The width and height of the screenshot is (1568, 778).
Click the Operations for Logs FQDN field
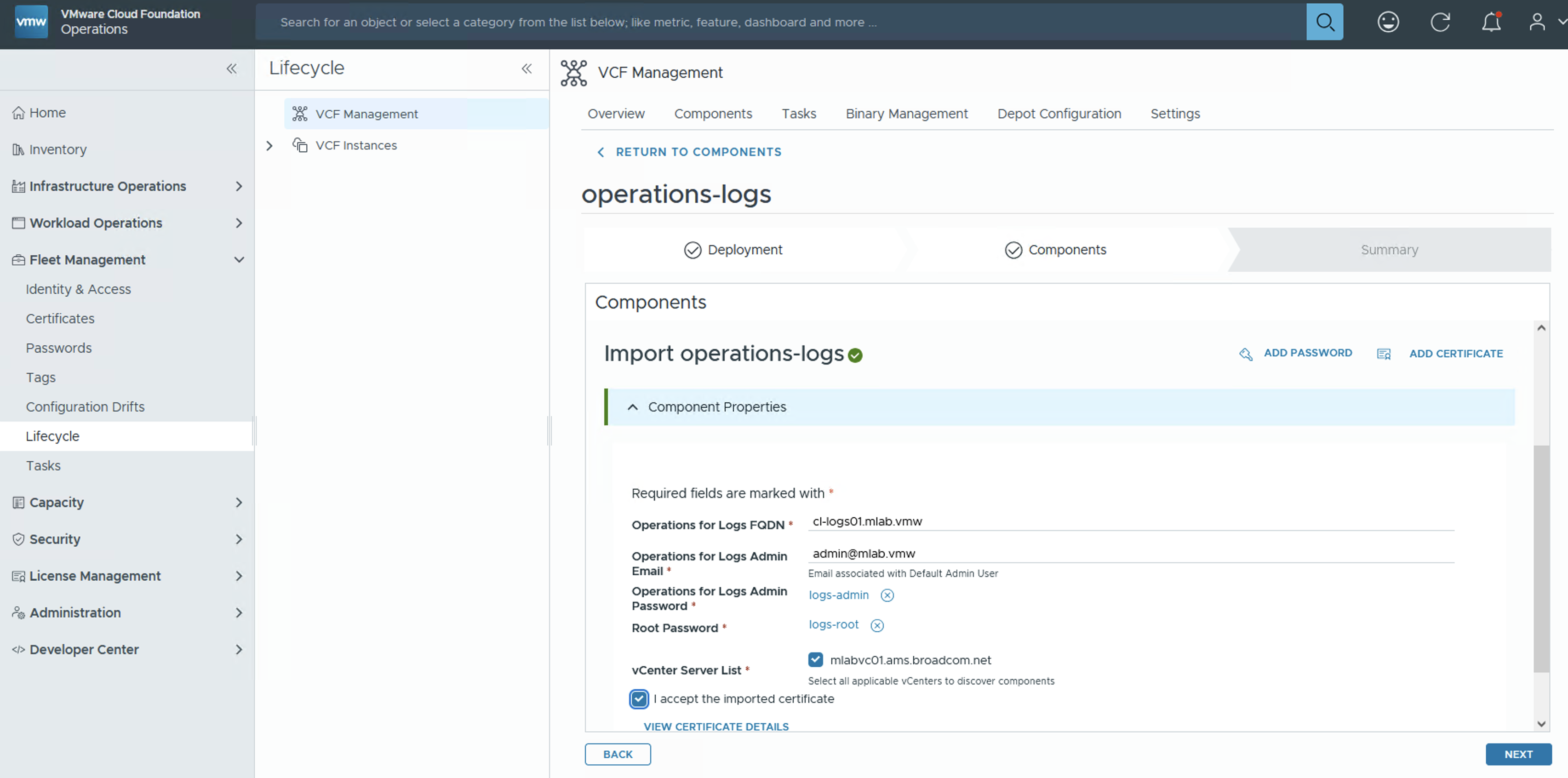point(1130,522)
